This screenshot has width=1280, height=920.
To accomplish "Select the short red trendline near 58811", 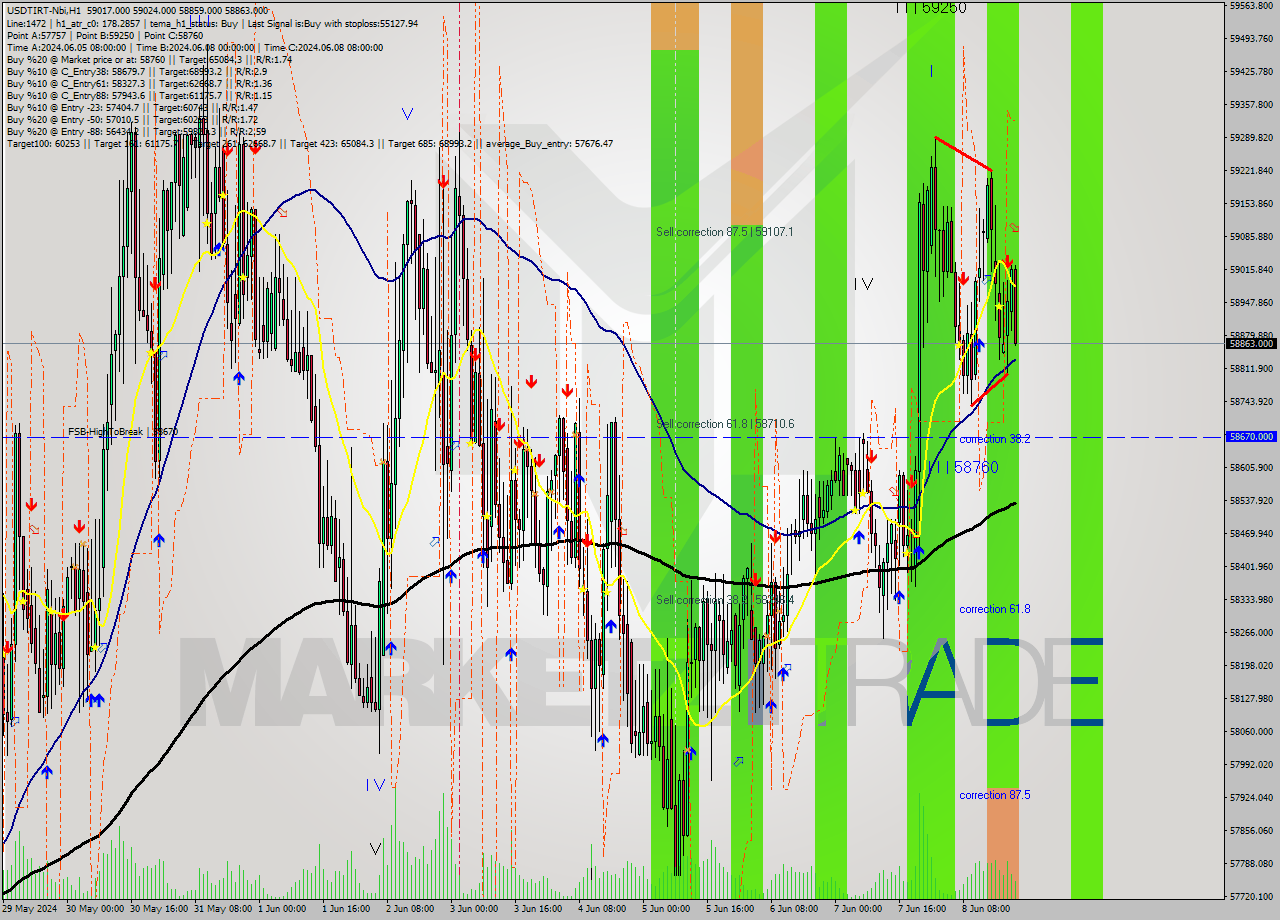I will (x=989, y=388).
